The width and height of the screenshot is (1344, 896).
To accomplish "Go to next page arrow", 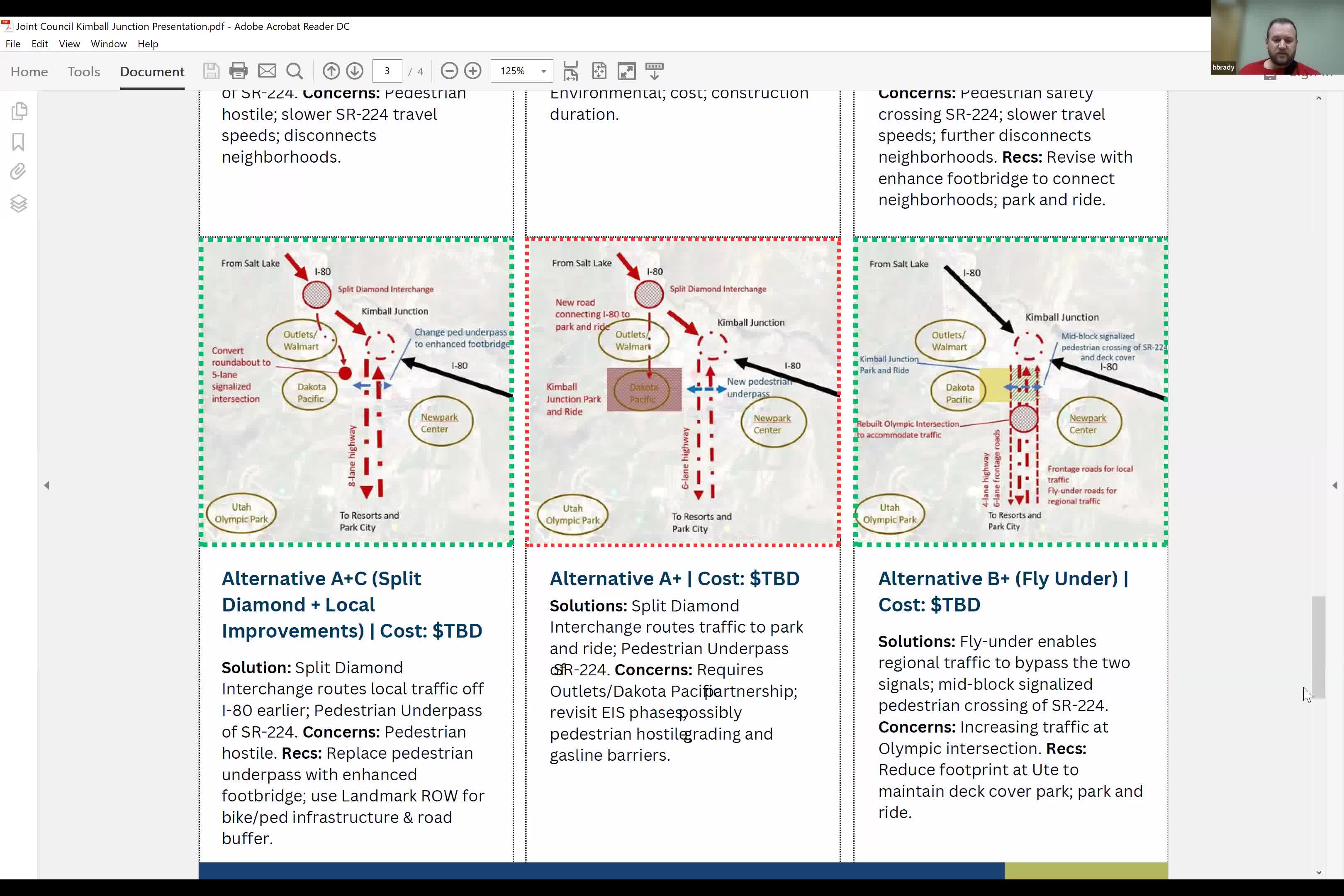I will click(355, 71).
